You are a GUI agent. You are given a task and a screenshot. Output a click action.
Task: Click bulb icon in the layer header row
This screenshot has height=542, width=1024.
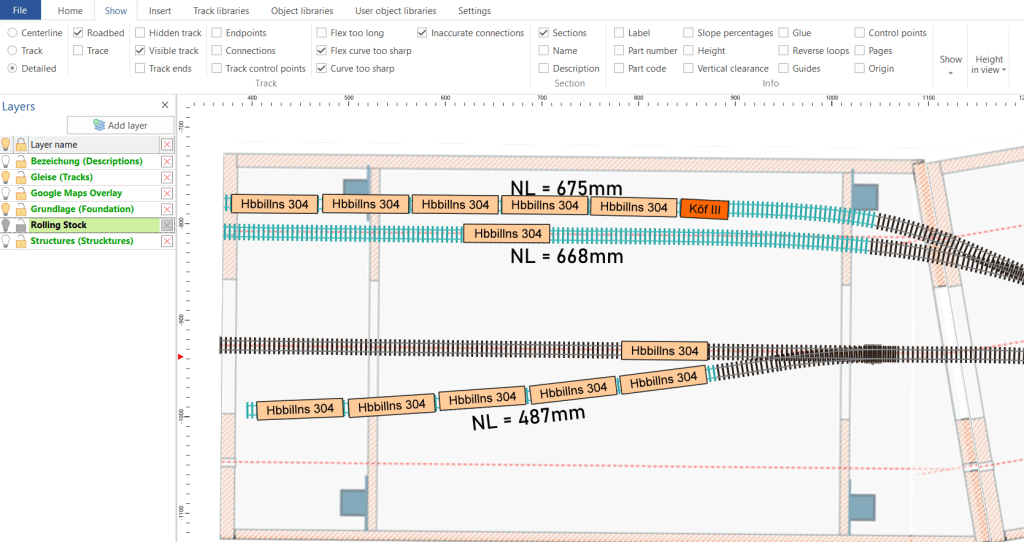click(7, 144)
